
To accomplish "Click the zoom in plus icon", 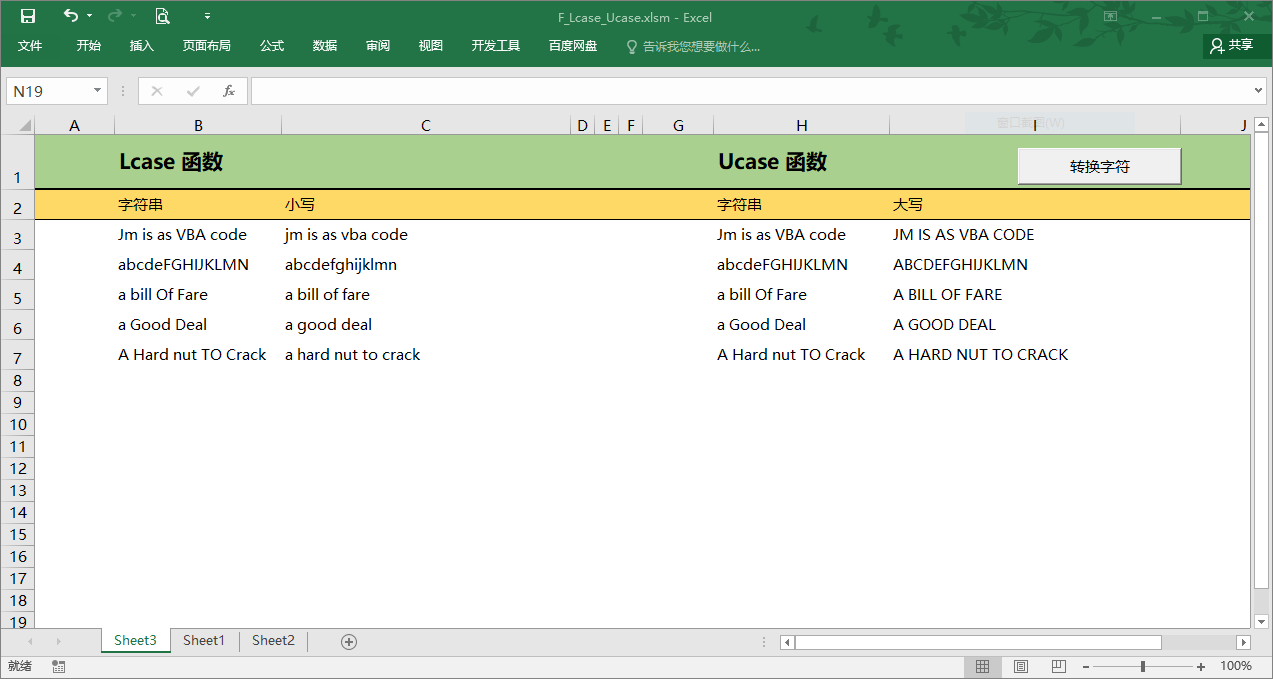I will 1201,666.
